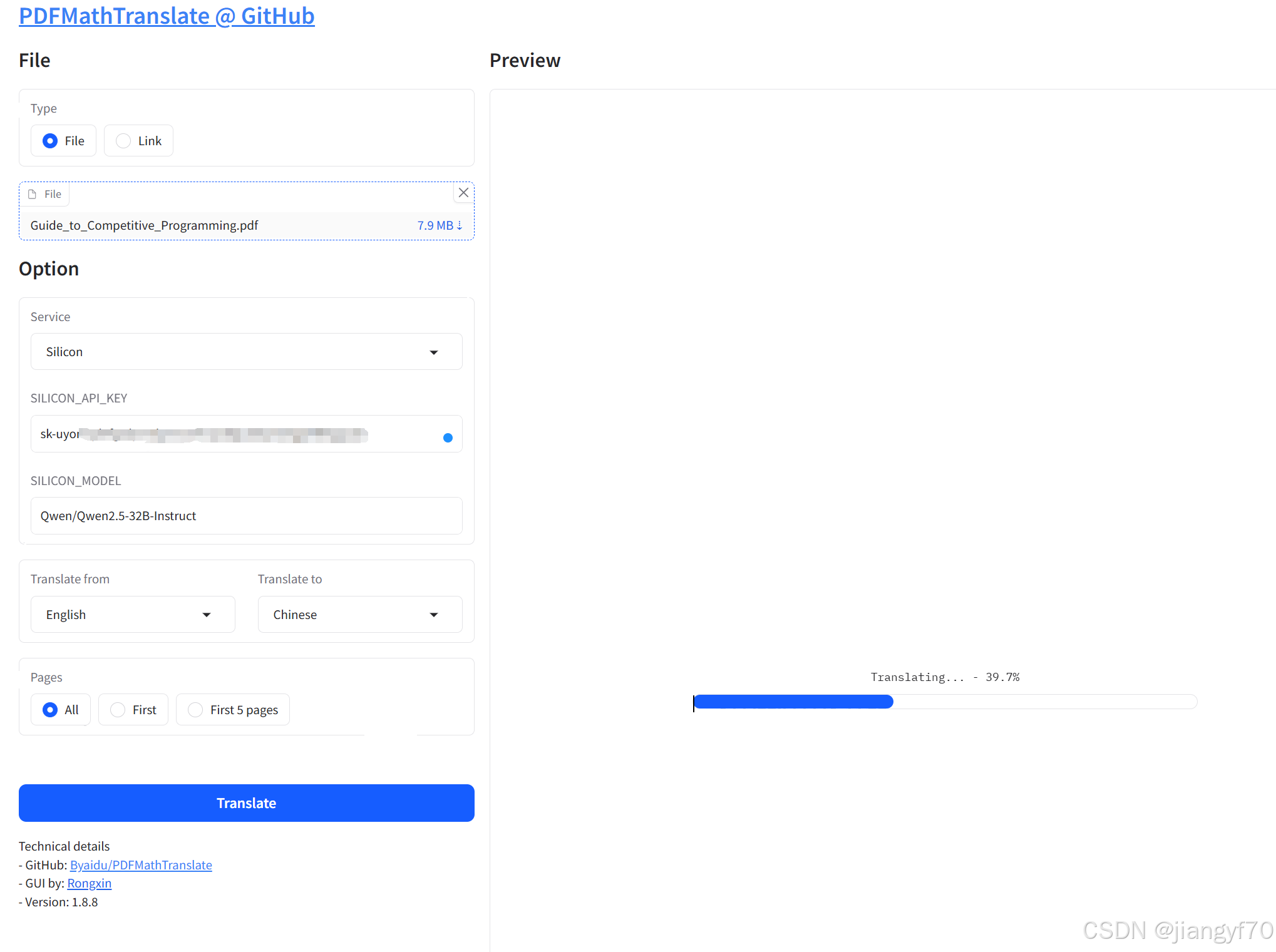Expand Translate from dropdown set to English
The height and width of the screenshot is (952, 1276).
tap(133, 615)
